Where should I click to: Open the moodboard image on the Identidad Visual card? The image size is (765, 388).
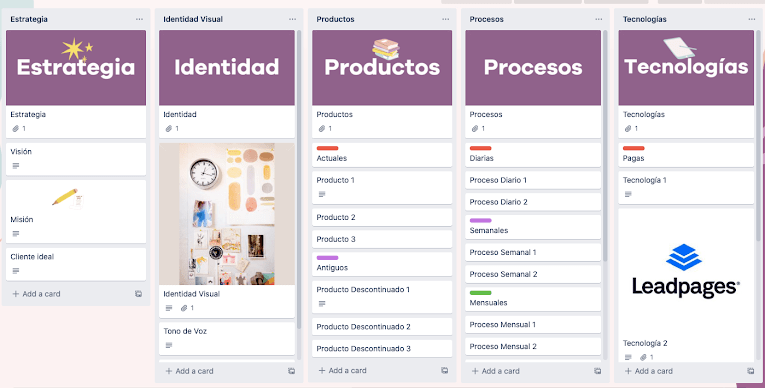227,214
